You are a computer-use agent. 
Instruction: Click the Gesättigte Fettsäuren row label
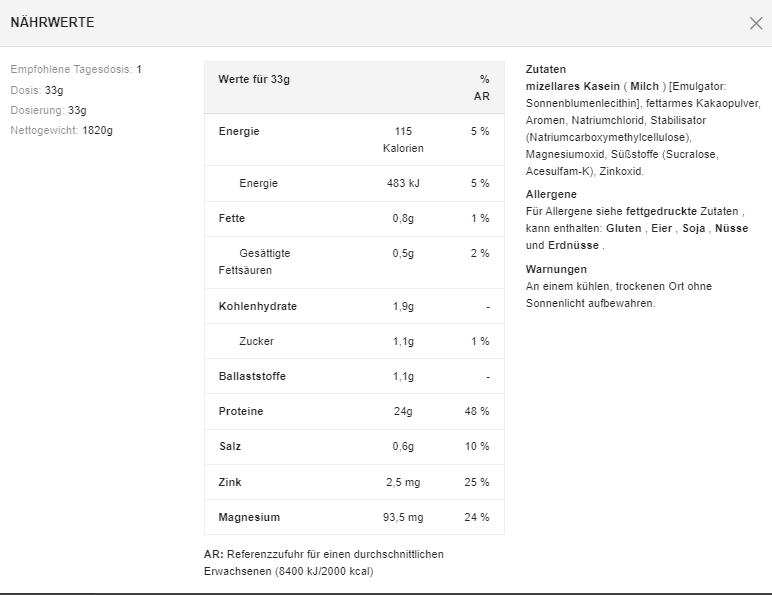click(255, 262)
